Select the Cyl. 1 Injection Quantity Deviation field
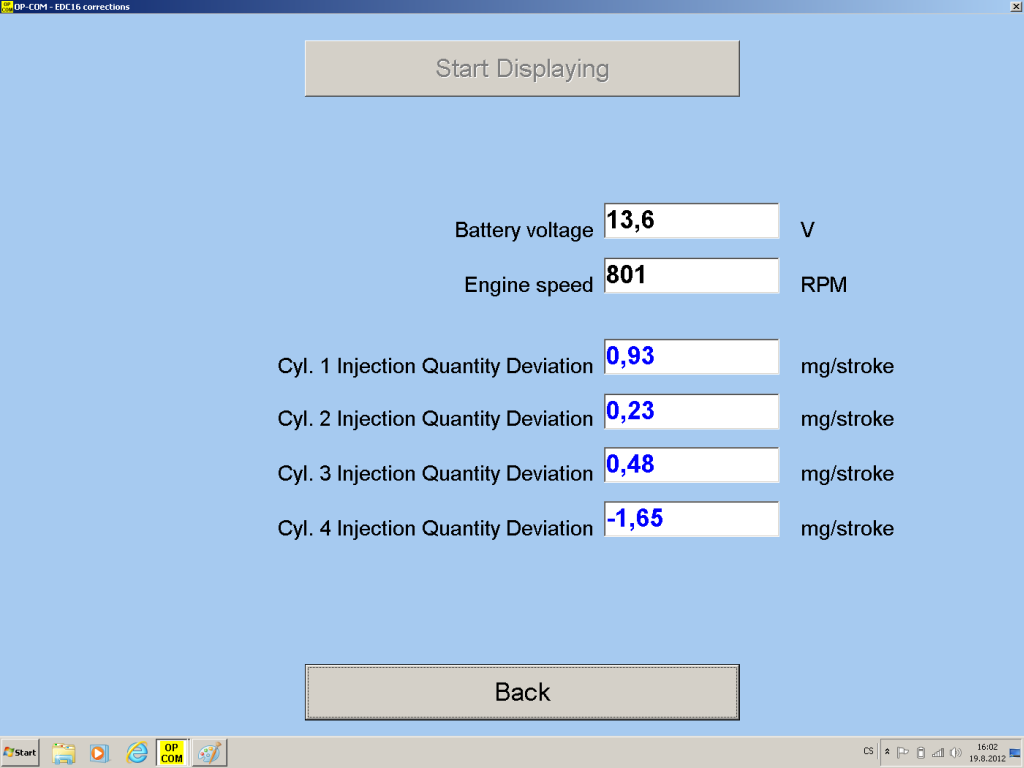1024x768 pixels. (691, 357)
